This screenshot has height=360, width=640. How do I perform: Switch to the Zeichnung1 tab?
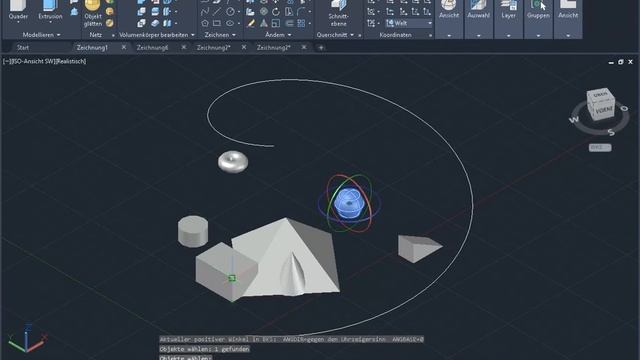click(x=92, y=48)
